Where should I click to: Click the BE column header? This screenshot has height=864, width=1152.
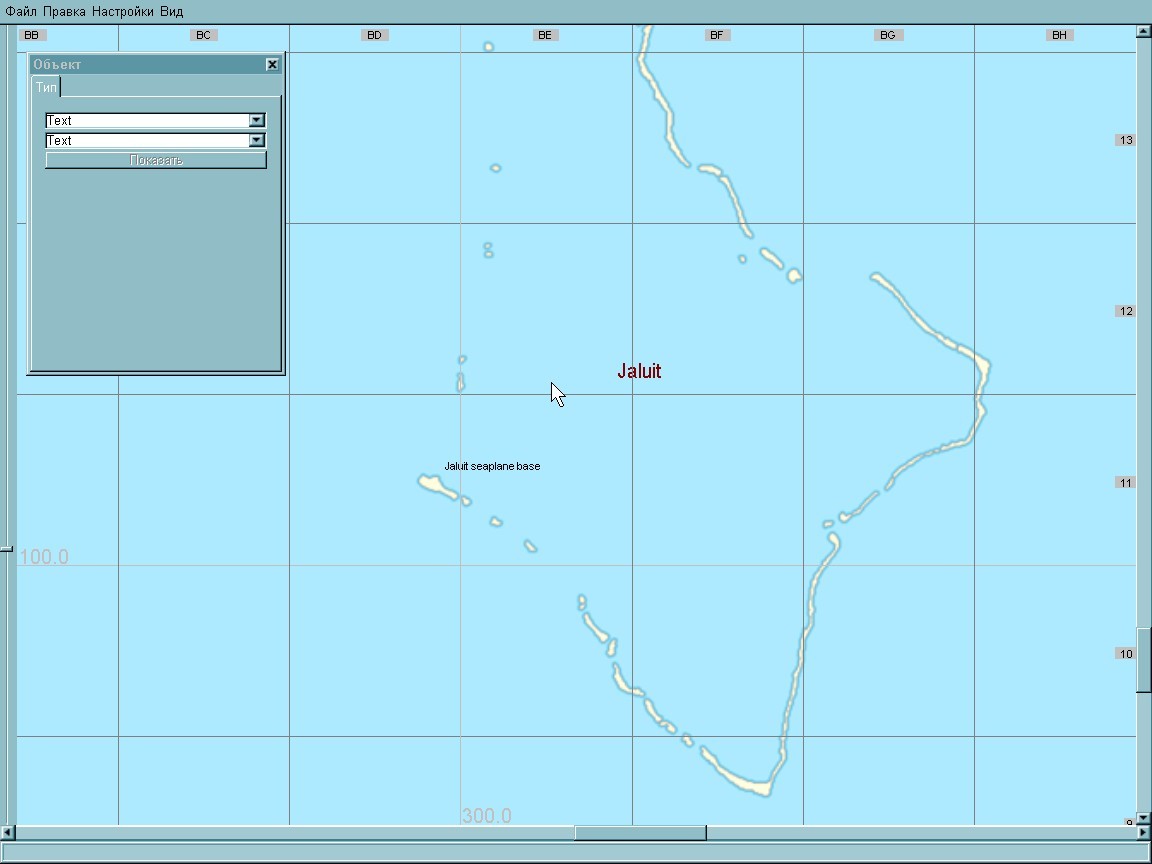click(545, 35)
